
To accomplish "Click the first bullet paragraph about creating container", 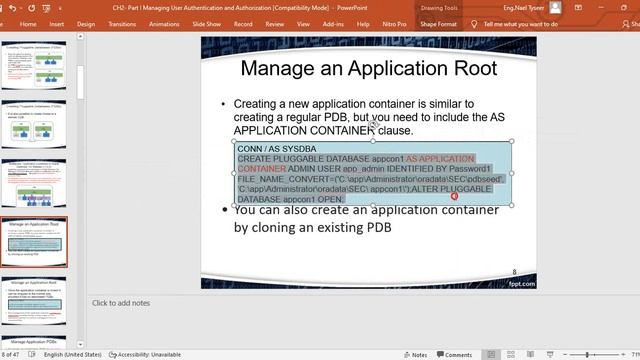I will pos(369,117).
